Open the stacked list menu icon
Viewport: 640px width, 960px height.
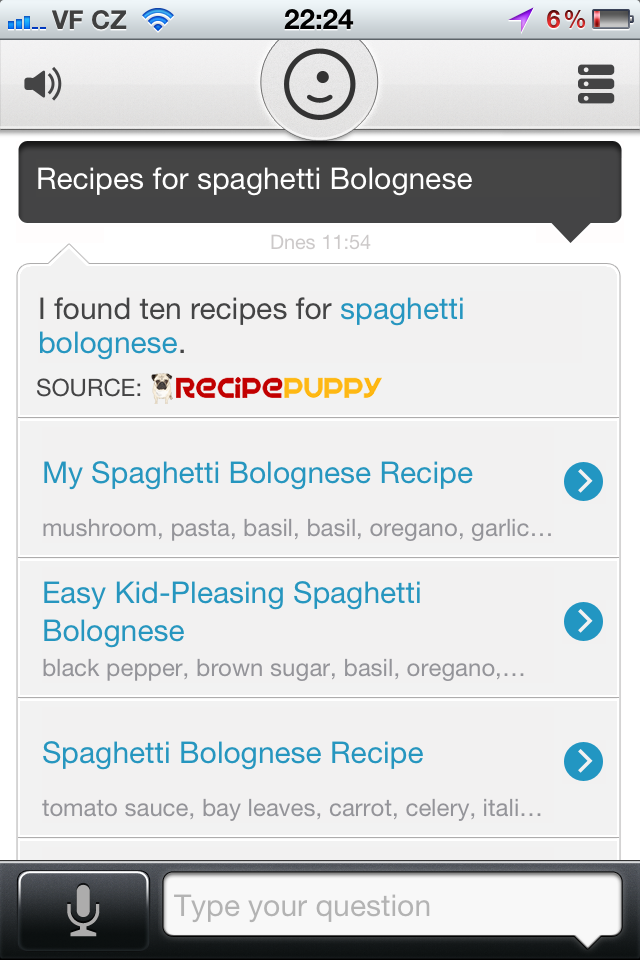596,84
